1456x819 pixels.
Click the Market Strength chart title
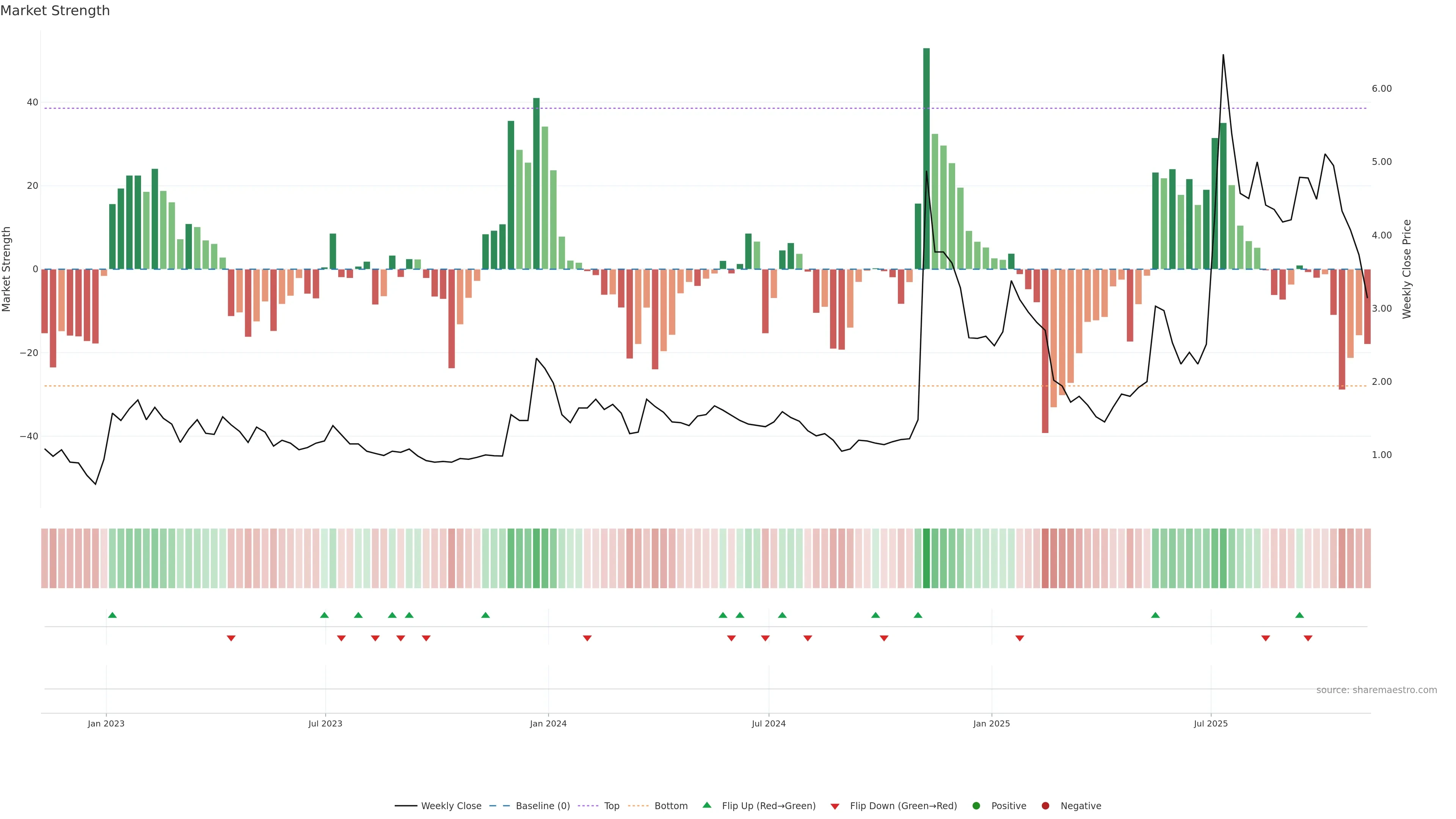coord(55,11)
